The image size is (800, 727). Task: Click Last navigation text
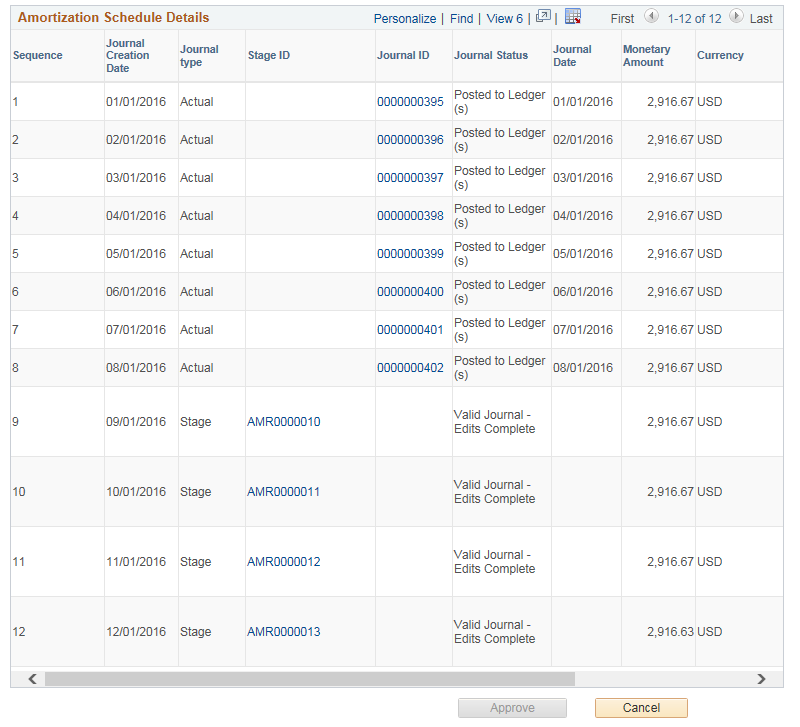761,19
